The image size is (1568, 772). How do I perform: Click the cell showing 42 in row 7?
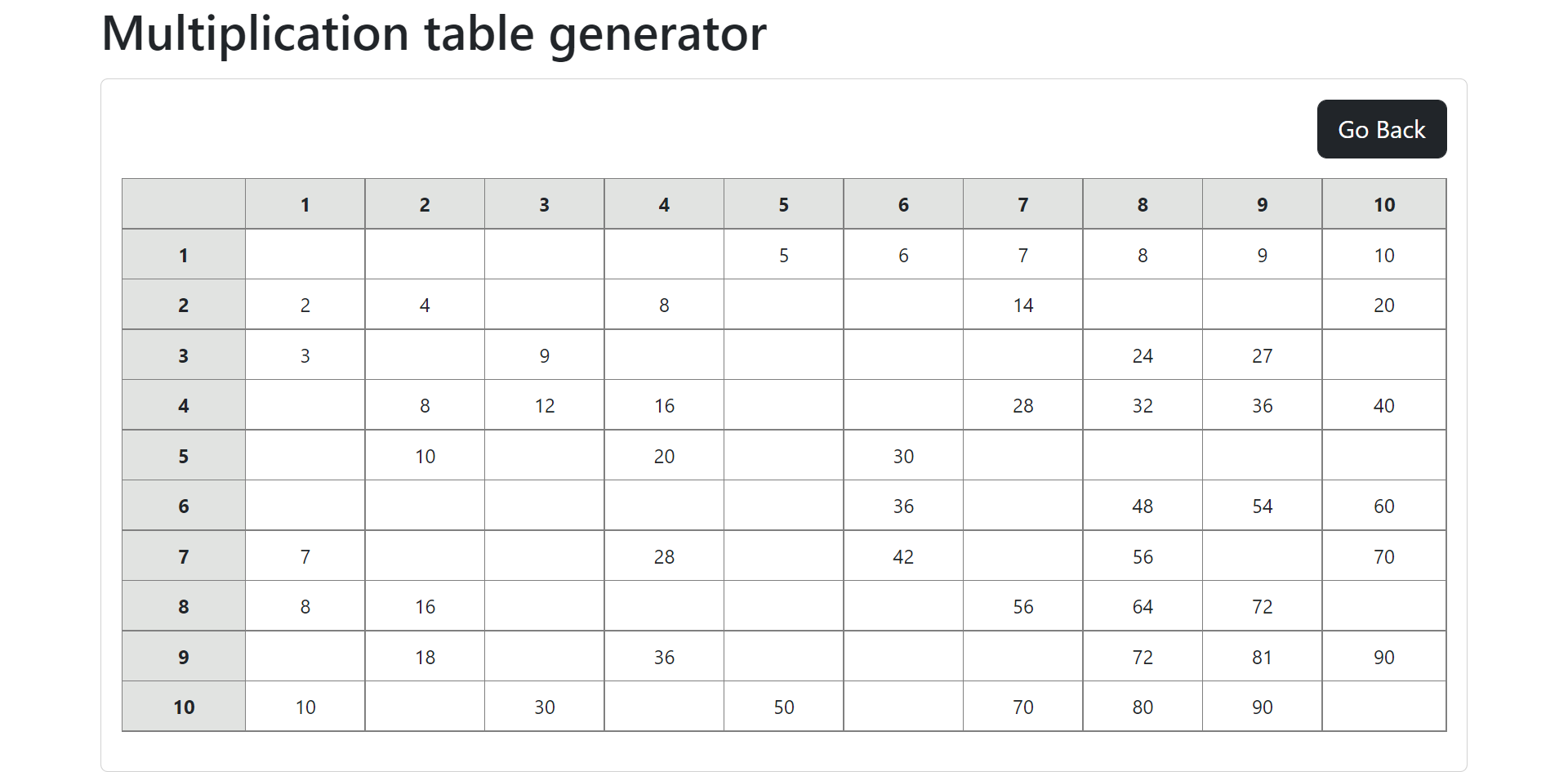(903, 556)
